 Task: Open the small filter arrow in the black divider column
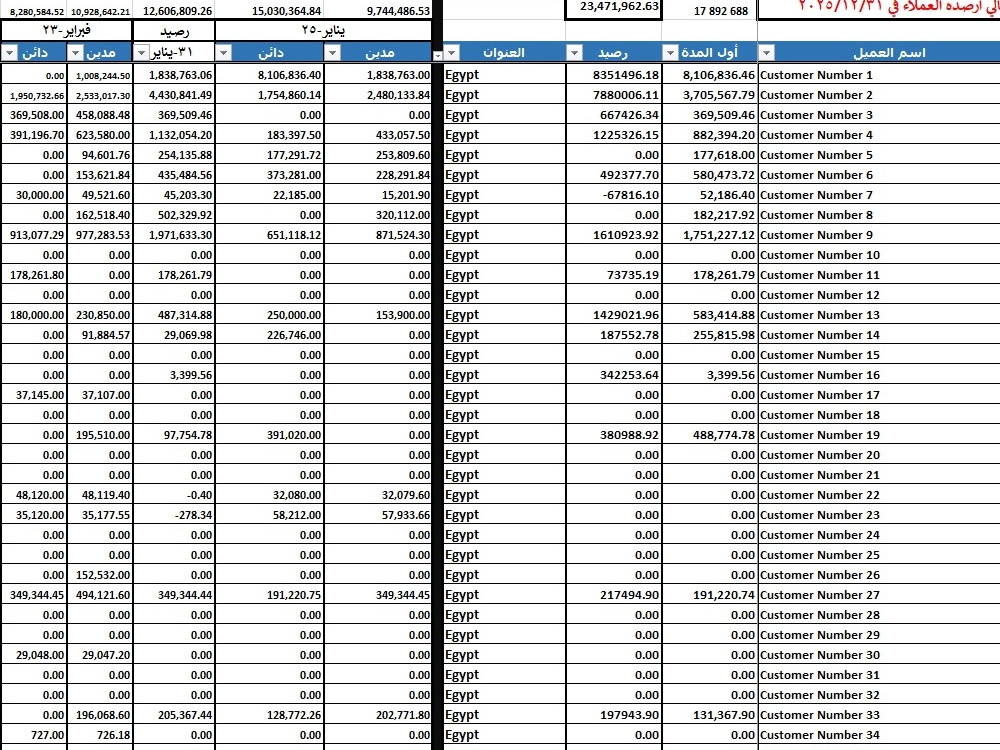pyautogui.click(x=438, y=56)
